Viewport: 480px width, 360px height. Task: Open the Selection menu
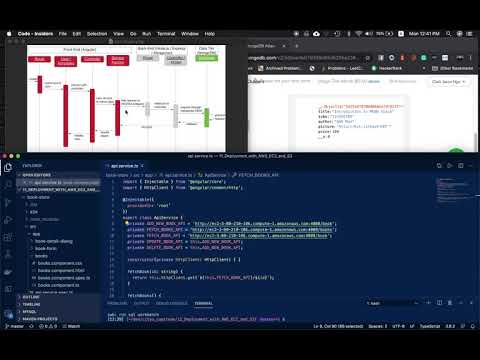(x=97, y=34)
